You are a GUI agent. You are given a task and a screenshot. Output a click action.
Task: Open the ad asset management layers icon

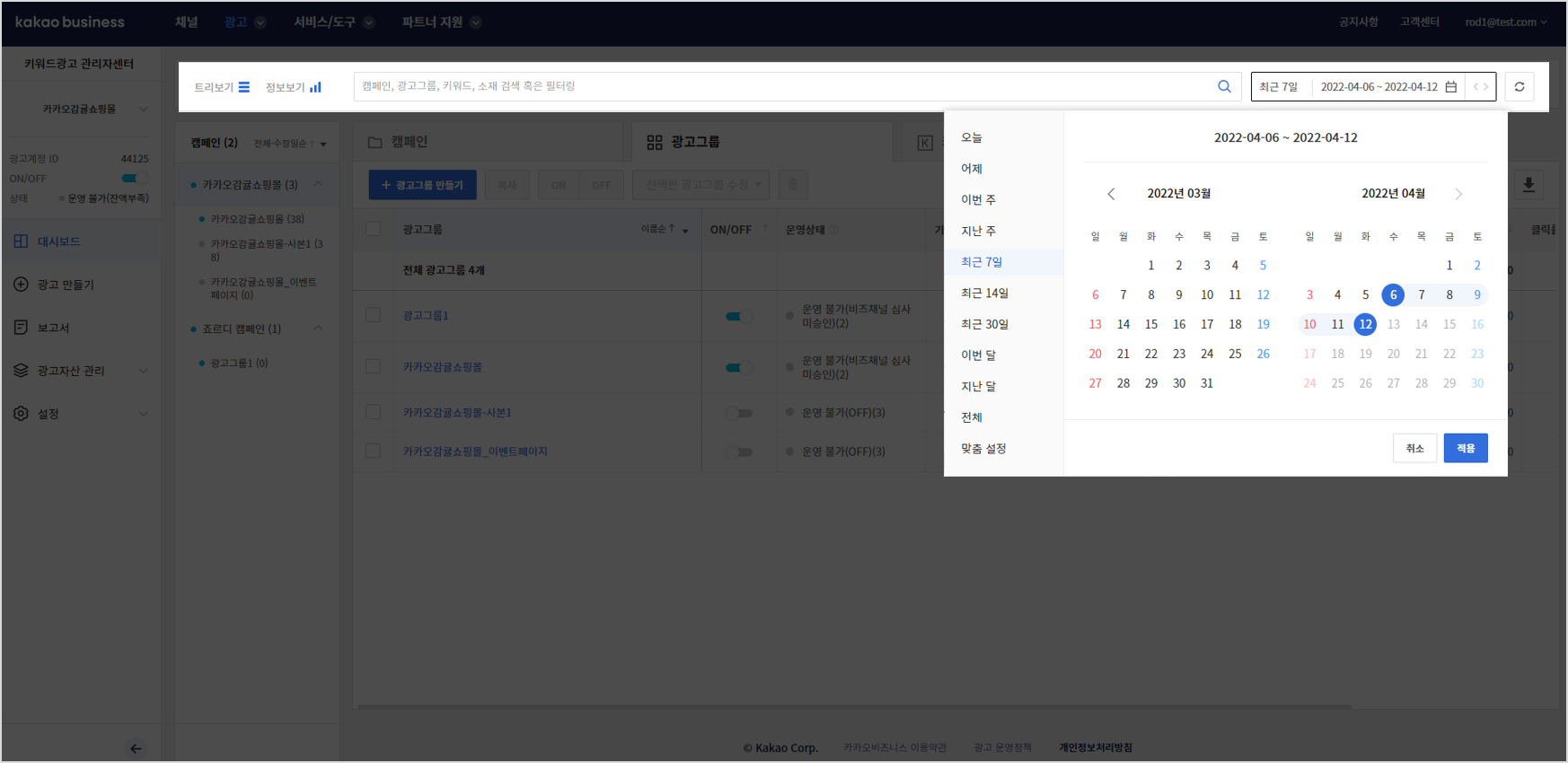[21, 371]
